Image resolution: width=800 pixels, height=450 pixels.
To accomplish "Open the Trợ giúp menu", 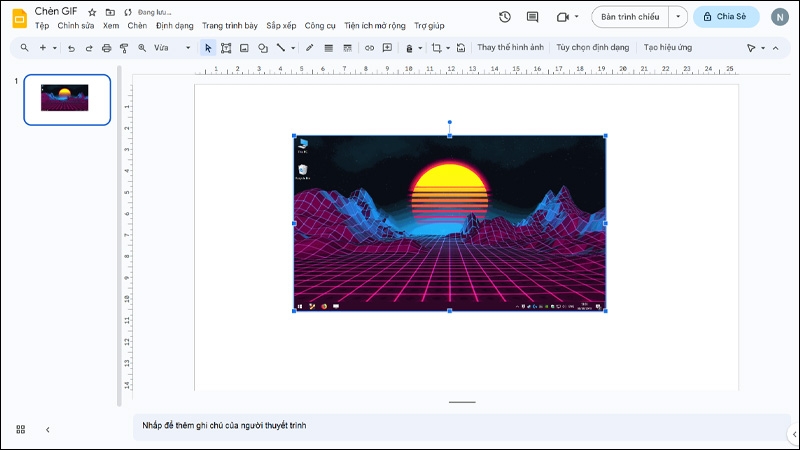I will pyautogui.click(x=429, y=26).
